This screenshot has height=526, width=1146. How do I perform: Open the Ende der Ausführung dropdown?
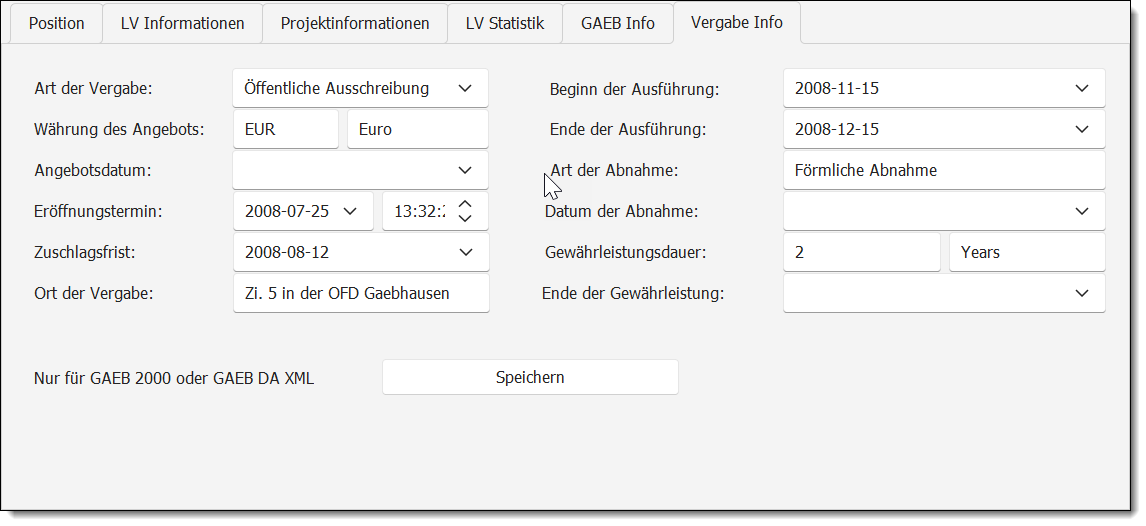tap(1081, 129)
